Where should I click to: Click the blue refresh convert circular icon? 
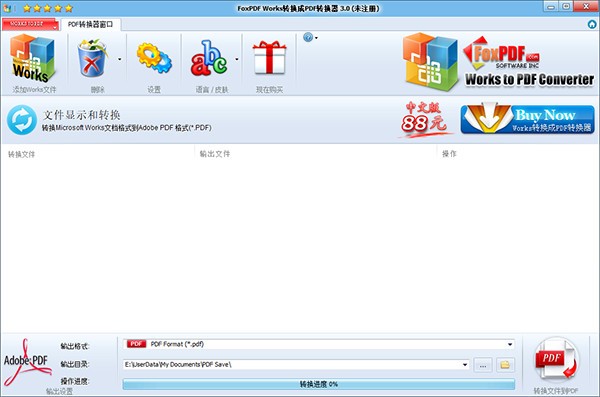pyautogui.click(x=22, y=120)
